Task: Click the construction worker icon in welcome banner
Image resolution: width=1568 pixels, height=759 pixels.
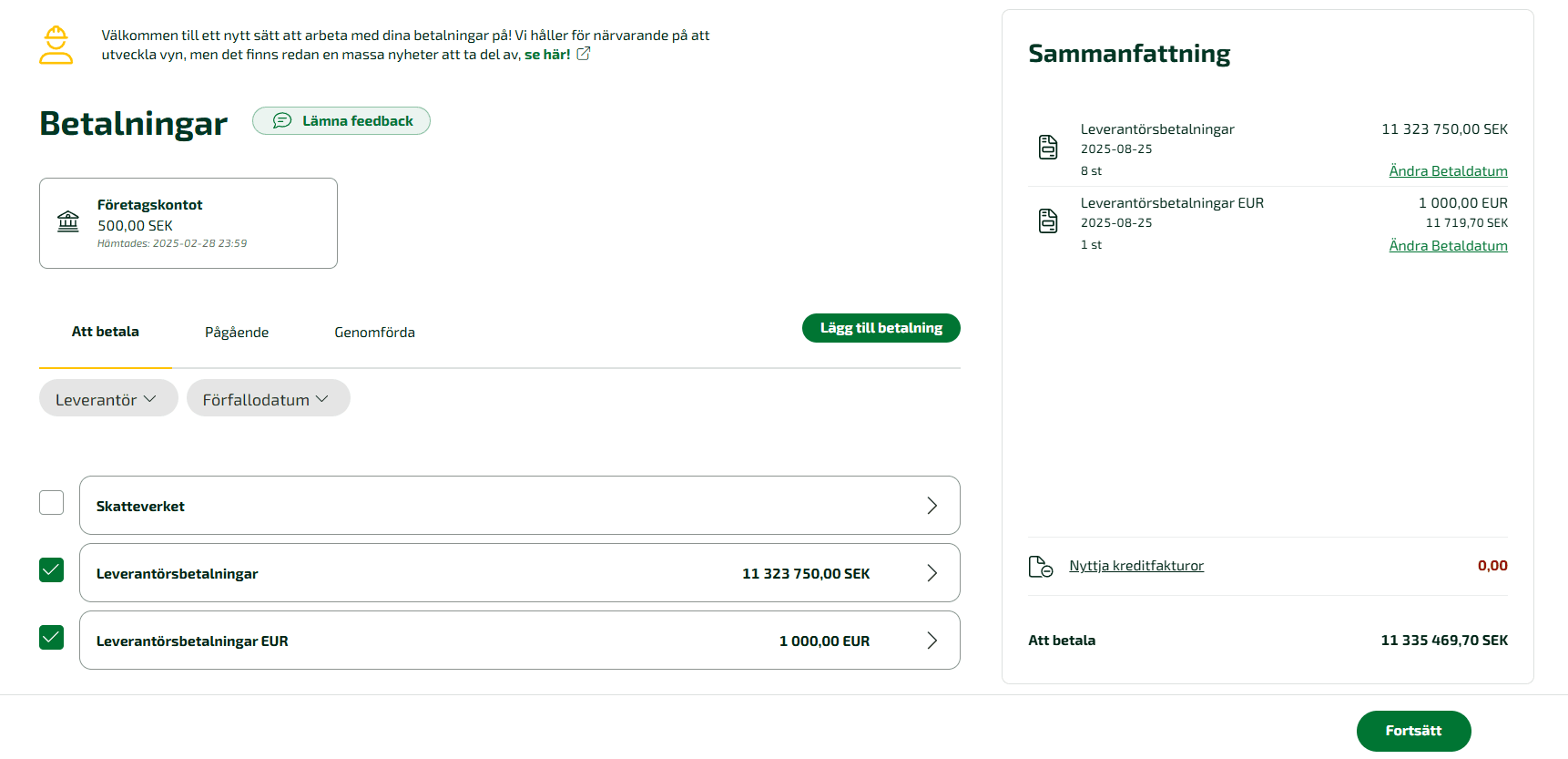Action: [56, 45]
